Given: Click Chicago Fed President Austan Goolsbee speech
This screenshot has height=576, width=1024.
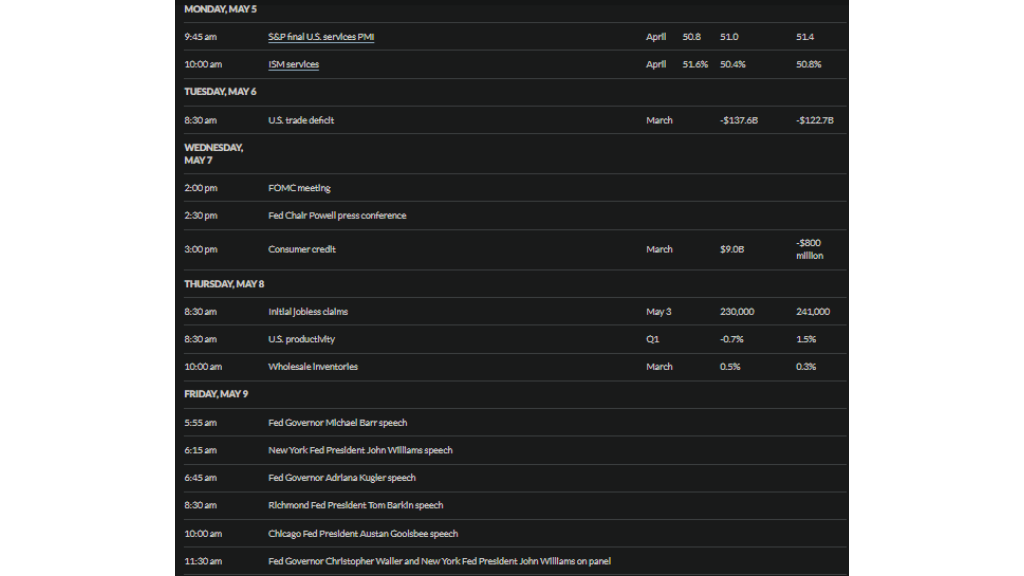Looking at the screenshot, I should [363, 534].
